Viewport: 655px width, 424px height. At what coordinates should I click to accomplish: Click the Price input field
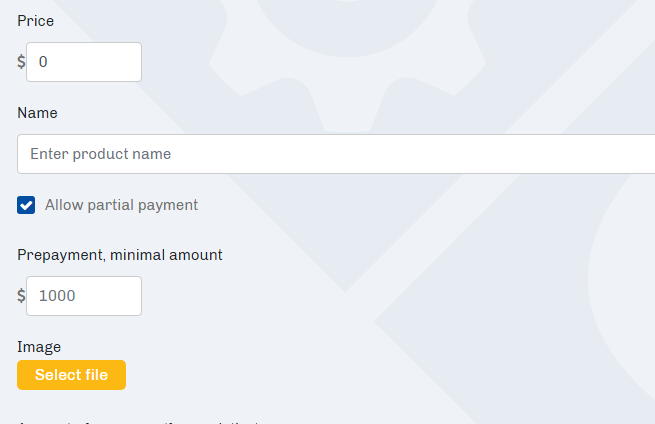pos(84,62)
